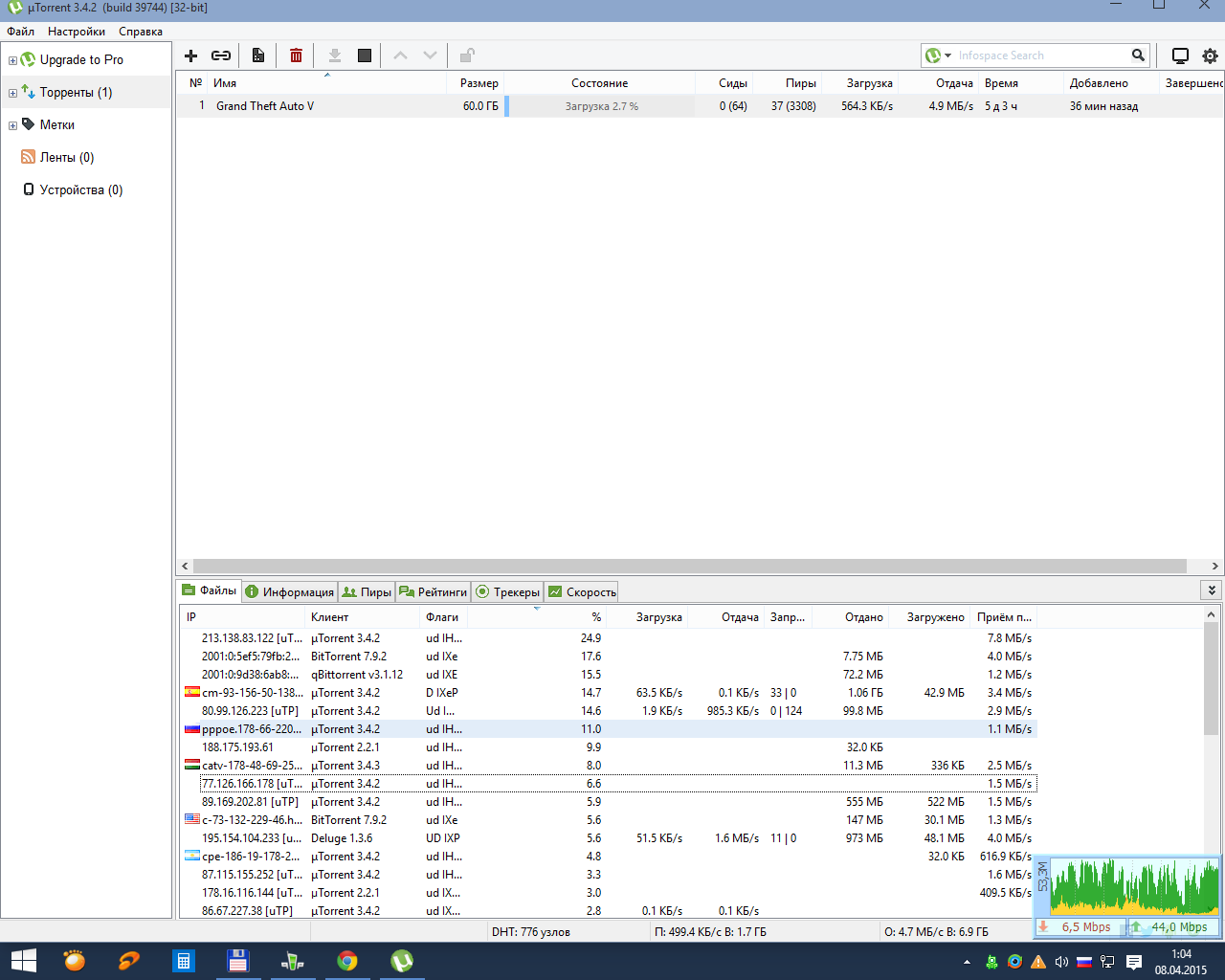1225x980 pixels.
Task: Switch to the Файлы tab
Action: (210, 590)
